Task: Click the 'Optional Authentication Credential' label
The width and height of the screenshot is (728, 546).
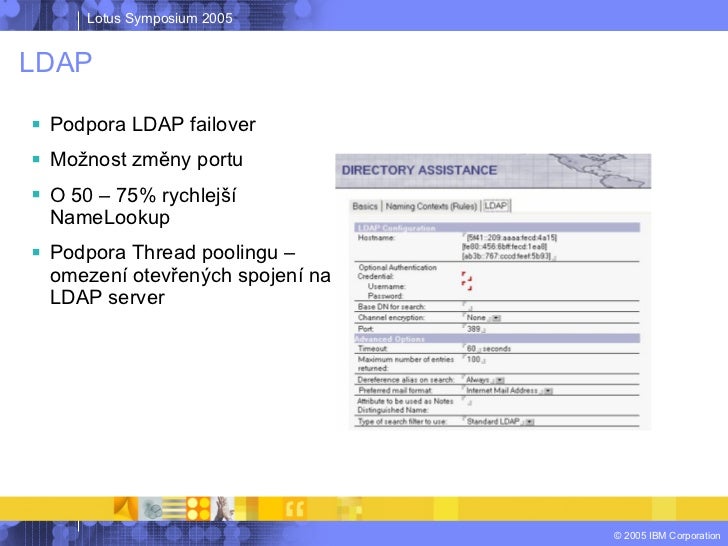Action: pos(397,272)
